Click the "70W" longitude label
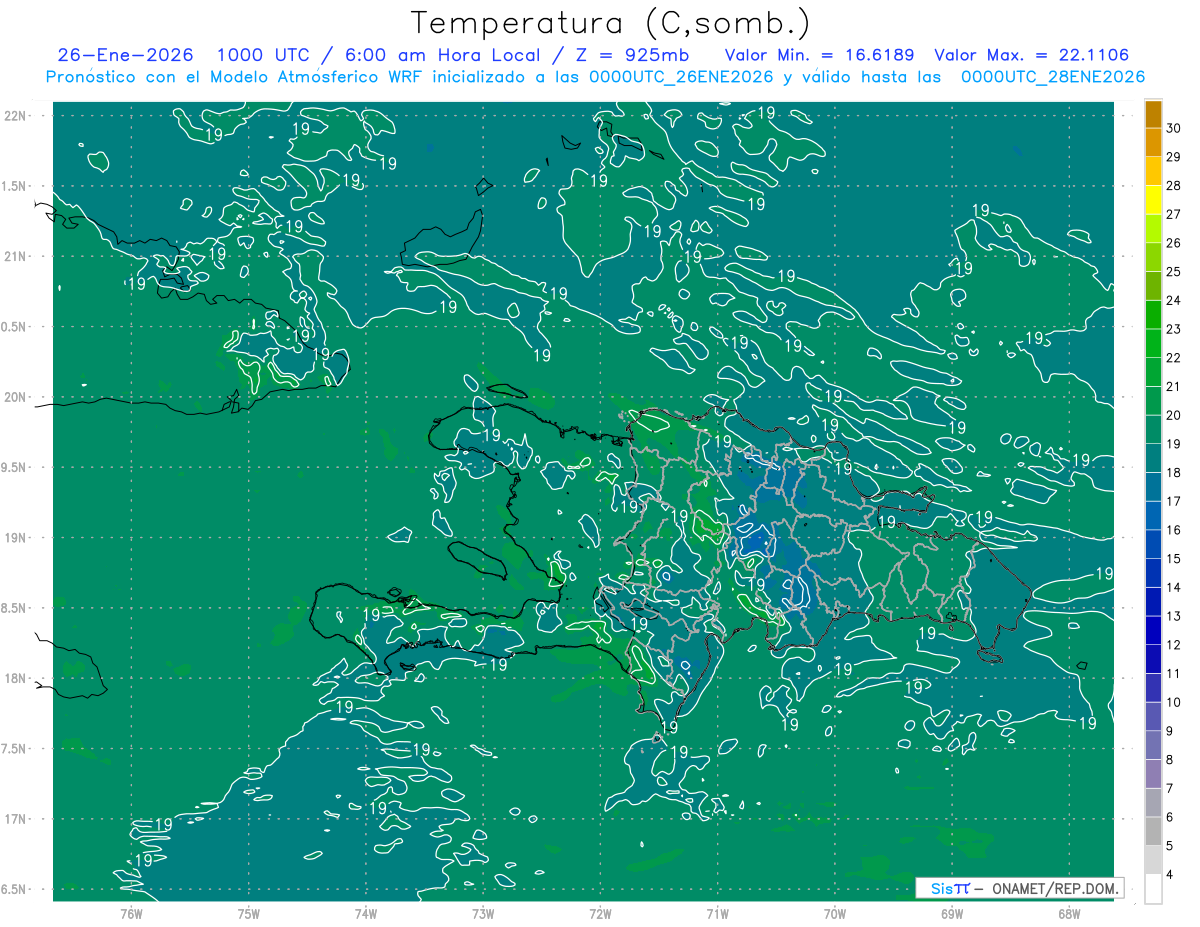This screenshot has height=927, width=1200. pyautogui.click(x=835, y=914)
